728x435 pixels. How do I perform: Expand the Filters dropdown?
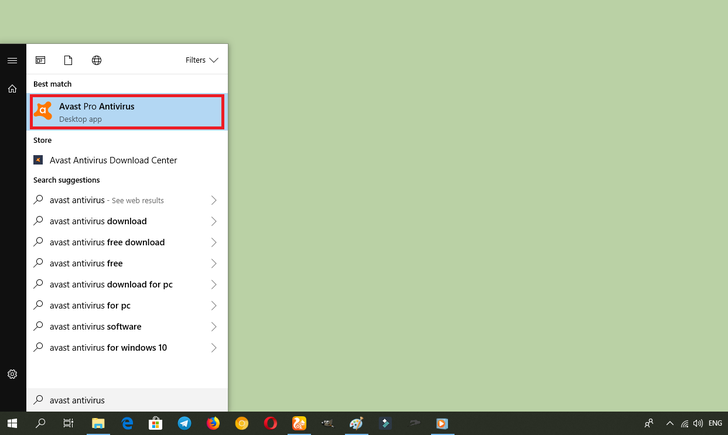click(x=202, y=60)
